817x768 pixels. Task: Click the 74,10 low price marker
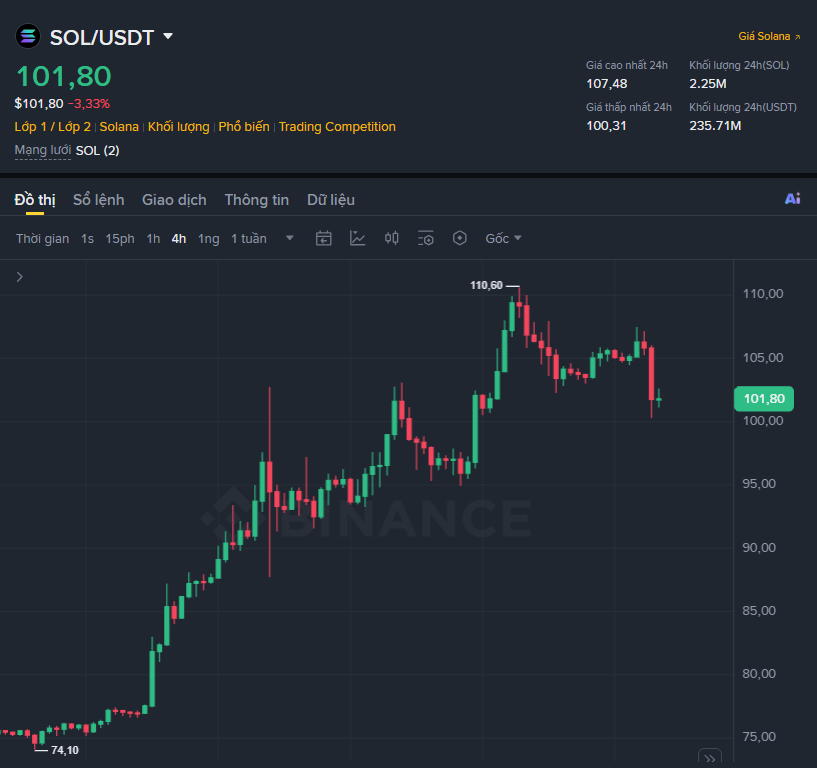65,750
